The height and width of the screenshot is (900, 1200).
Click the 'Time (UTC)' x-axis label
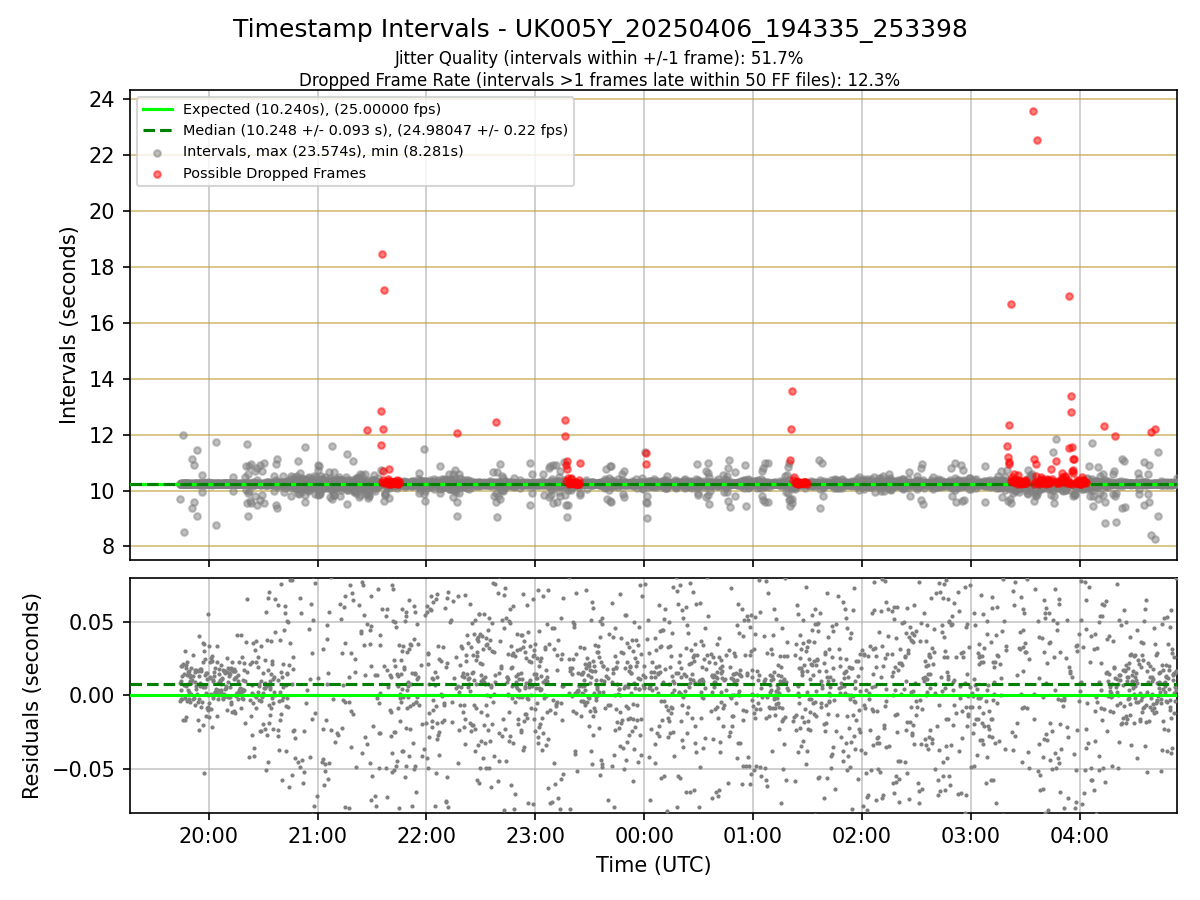tap(653, 865)
